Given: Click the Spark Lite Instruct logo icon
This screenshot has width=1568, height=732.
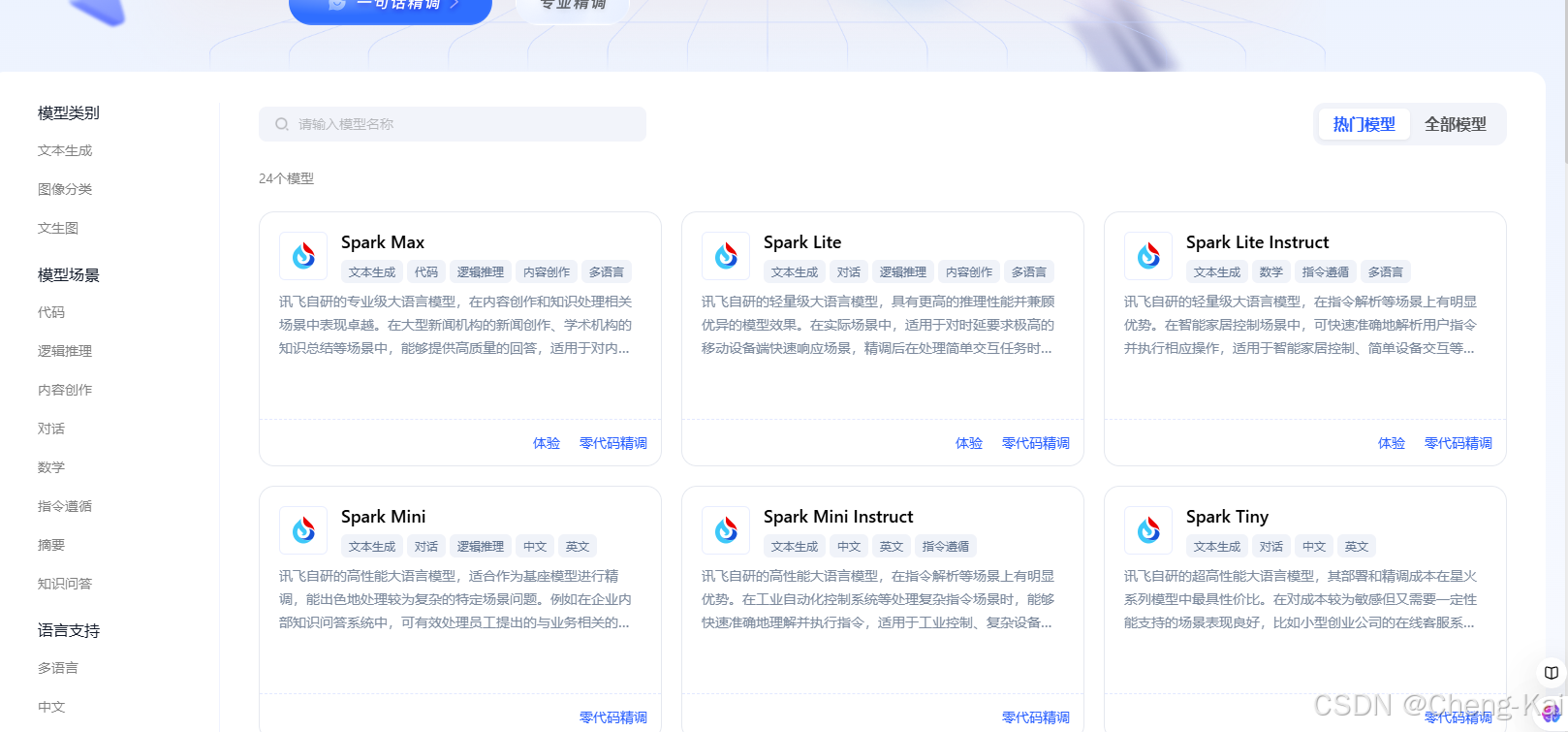Looking at the screenshot, I should pyautogui.click(x=1148, y=256).
